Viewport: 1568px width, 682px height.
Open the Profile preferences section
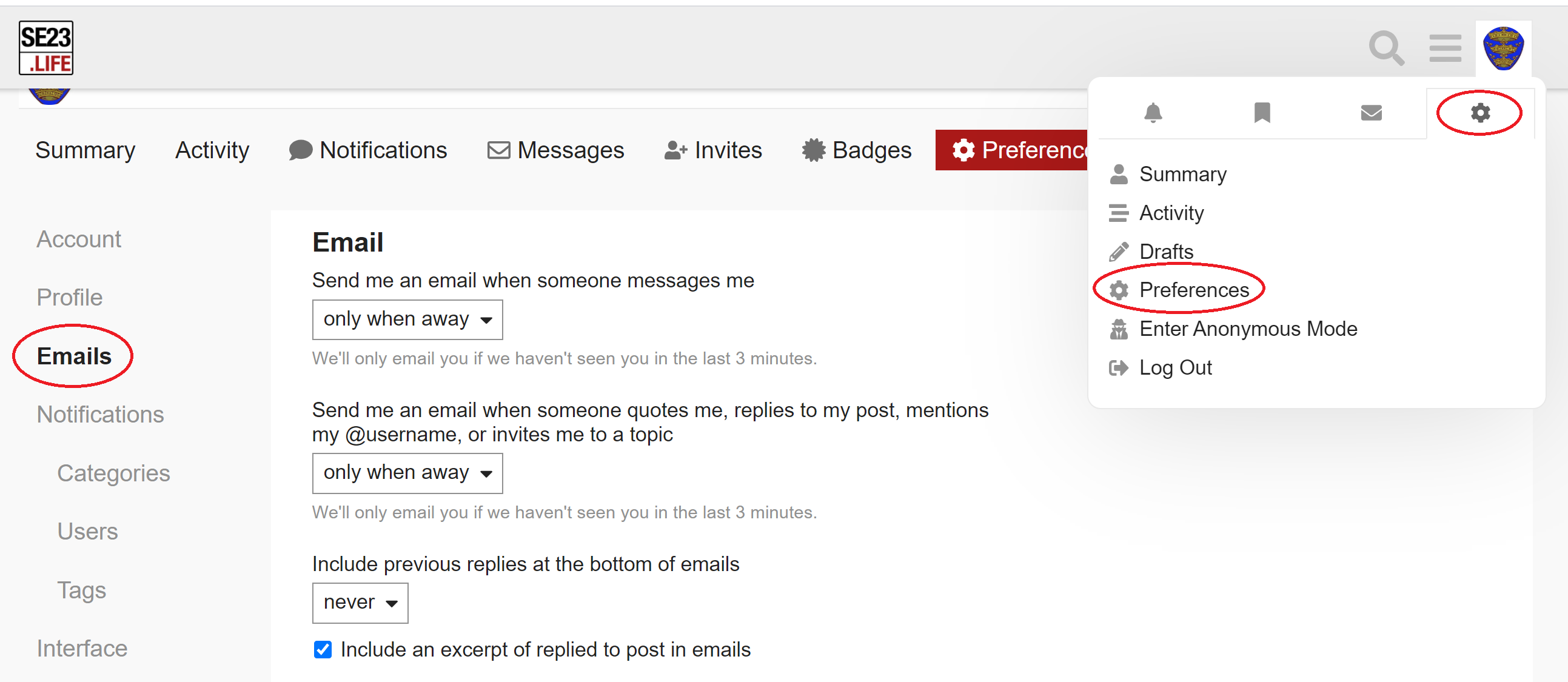(69, 298)
